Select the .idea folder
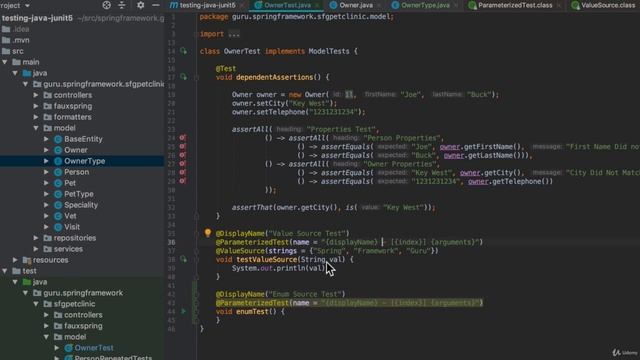The width and height of the screenshot is (640, 360). click(20, 29)
